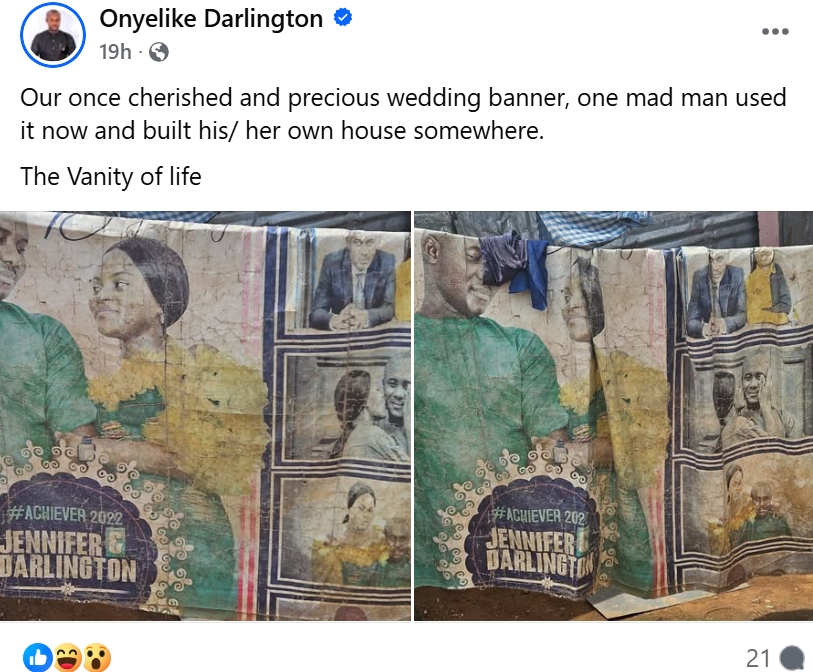Click the comment bubble icon

(792, 659)
